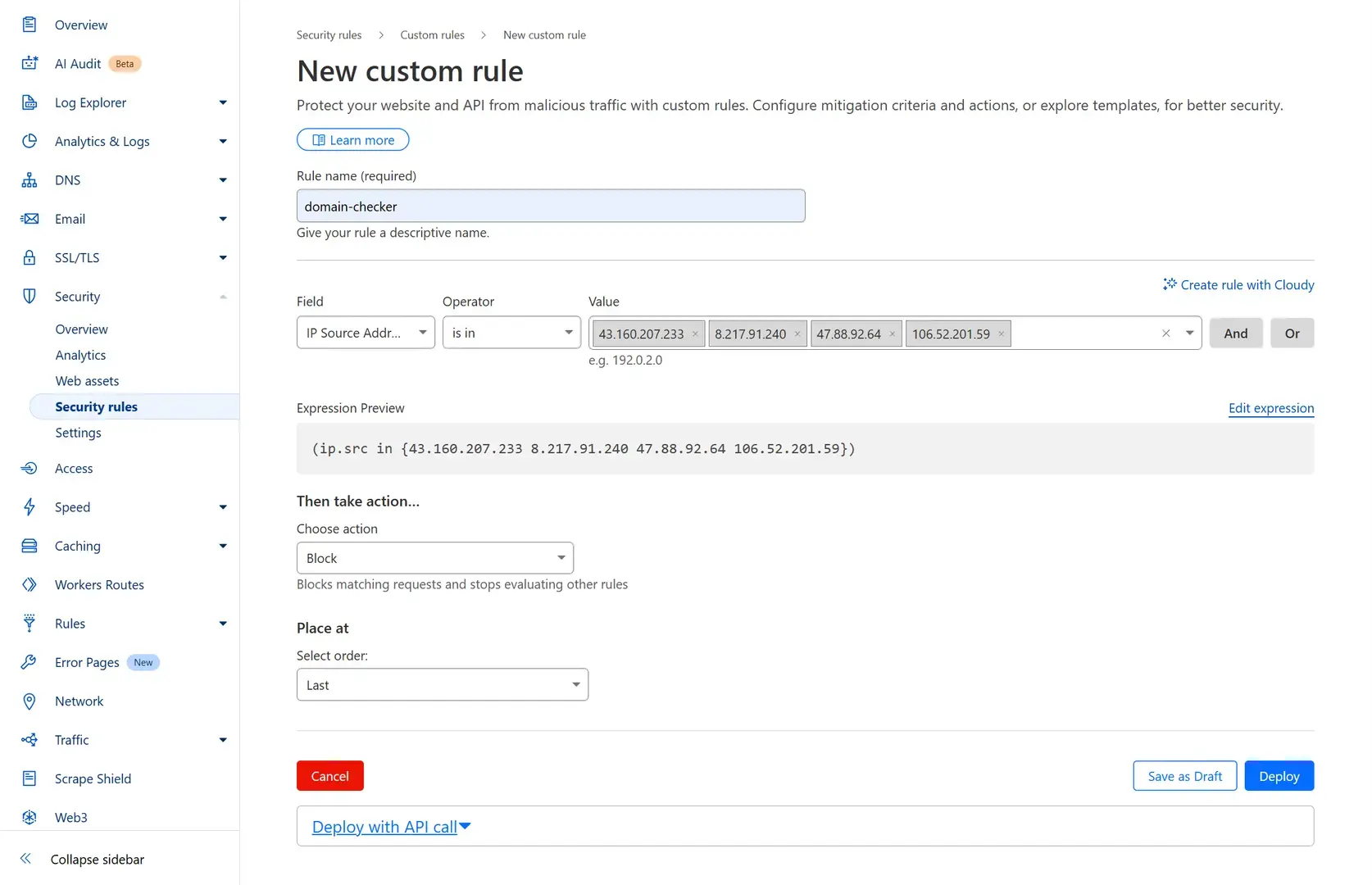Click the Or condition button

click(x=1292, y=334)
